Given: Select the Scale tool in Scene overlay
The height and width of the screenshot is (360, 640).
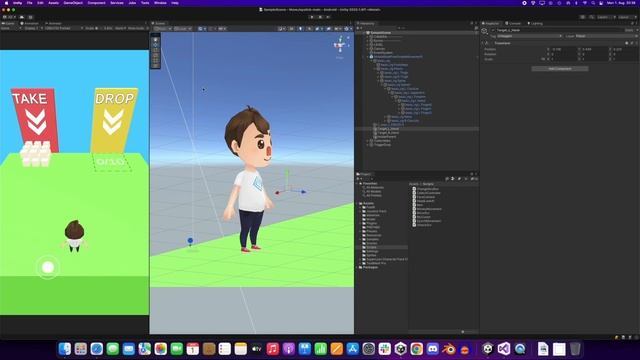Looking at the screenshot, I should [156, 56].
